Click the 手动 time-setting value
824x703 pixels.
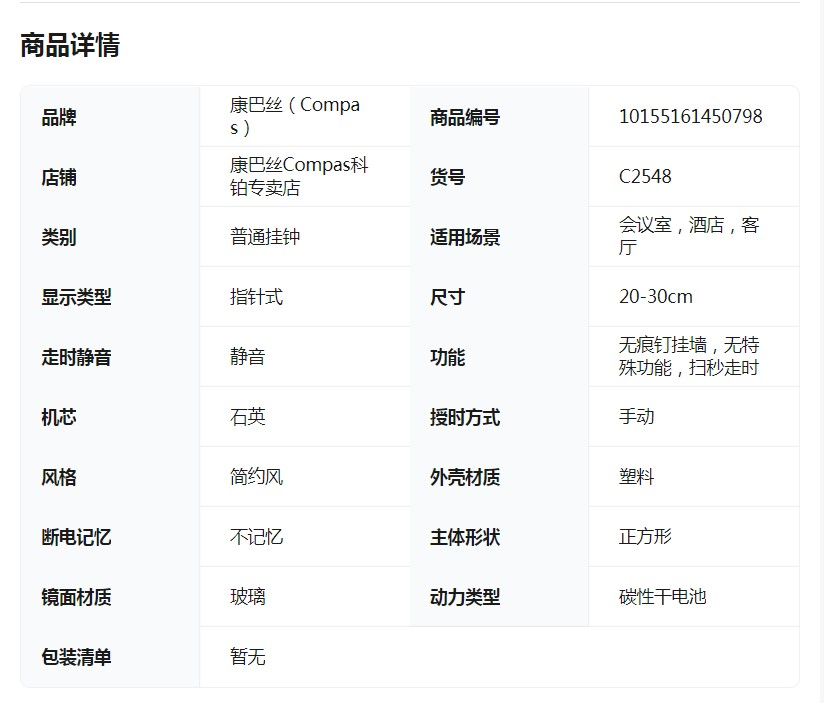pos(636,417)
